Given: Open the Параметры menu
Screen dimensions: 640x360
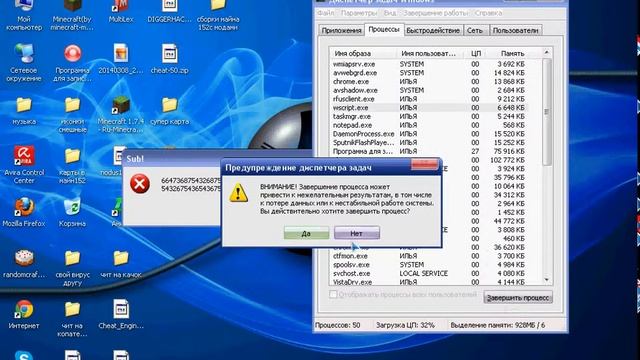Looking at the screenshot, I should click(x=359, y=13).
